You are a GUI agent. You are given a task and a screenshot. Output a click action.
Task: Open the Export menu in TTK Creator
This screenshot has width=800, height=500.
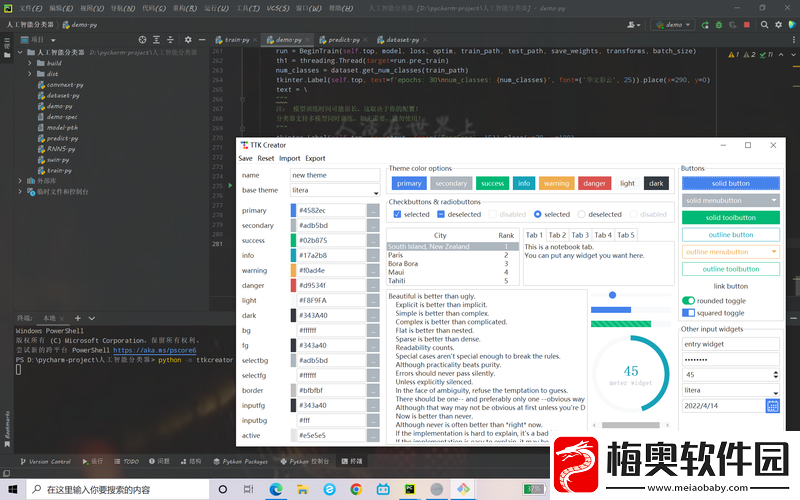pos(315,158)
